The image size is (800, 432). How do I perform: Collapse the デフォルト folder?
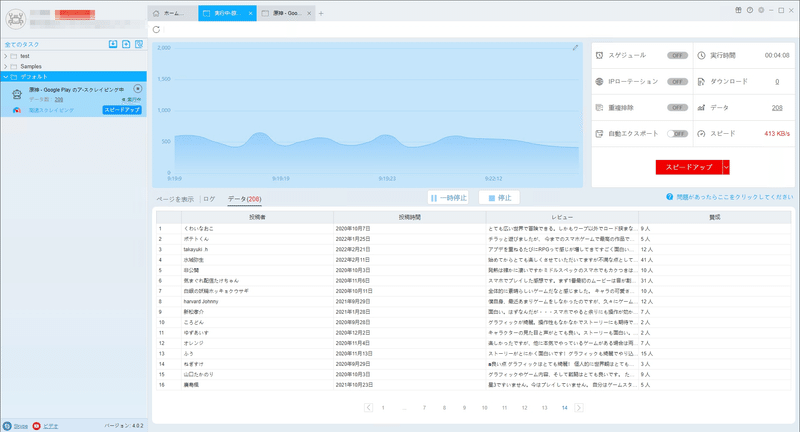click(6, 77)
